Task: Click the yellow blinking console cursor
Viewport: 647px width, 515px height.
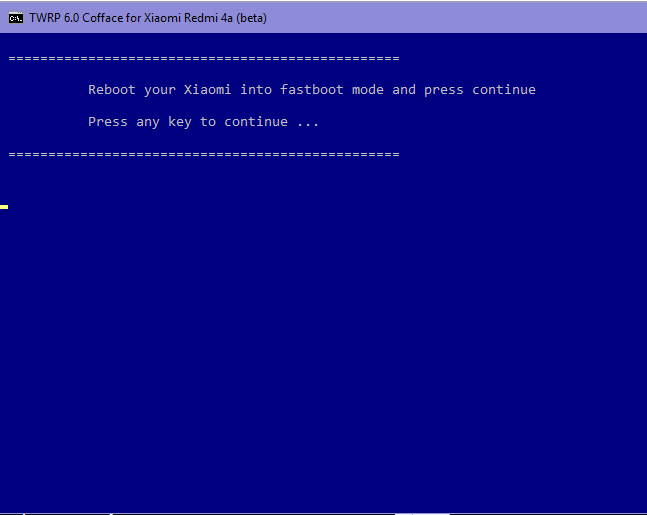Action: tap(4, 207)
